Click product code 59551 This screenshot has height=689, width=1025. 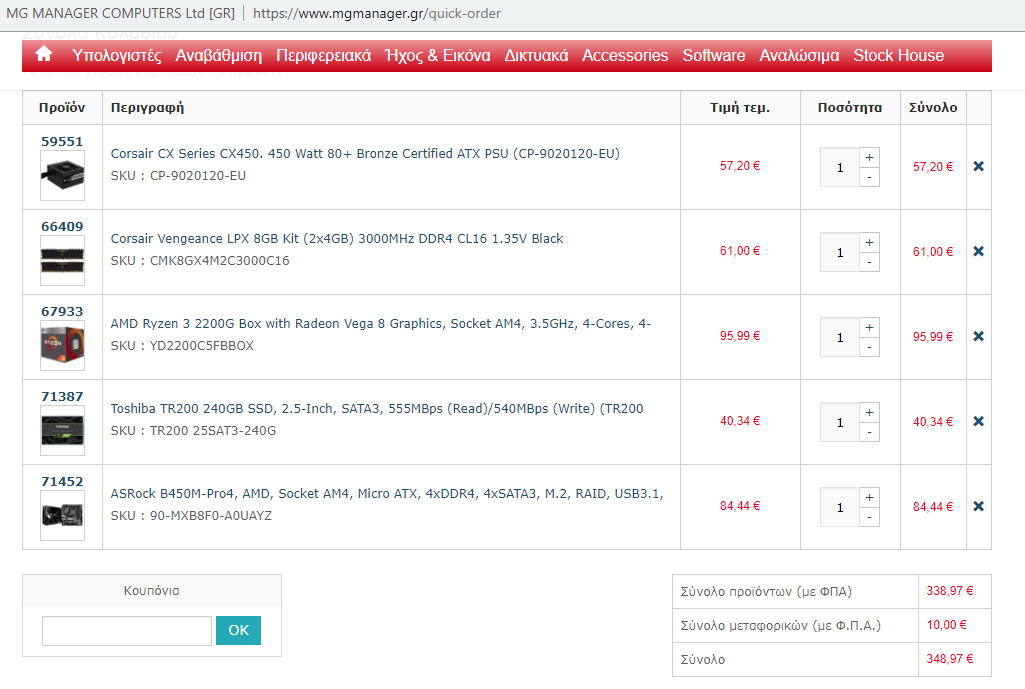pyautogui.click(x=62, y=141)
